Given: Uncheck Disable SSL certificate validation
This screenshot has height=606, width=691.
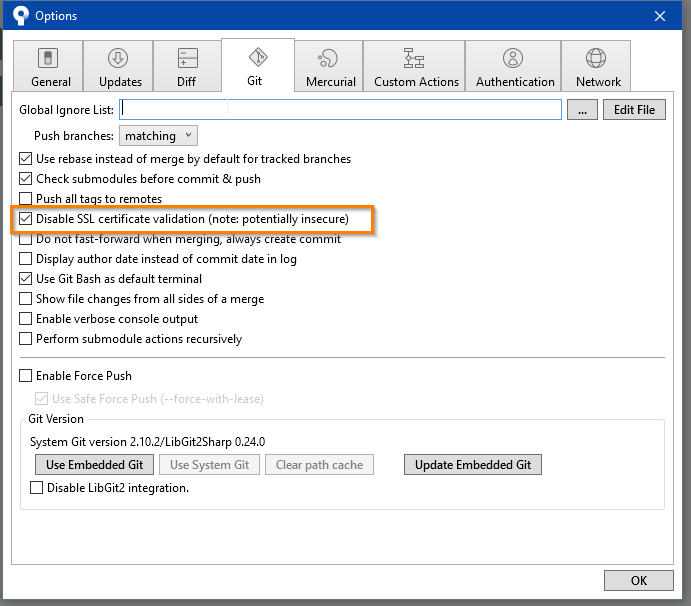Looking at the screenshot, I should tap(26, 219).
